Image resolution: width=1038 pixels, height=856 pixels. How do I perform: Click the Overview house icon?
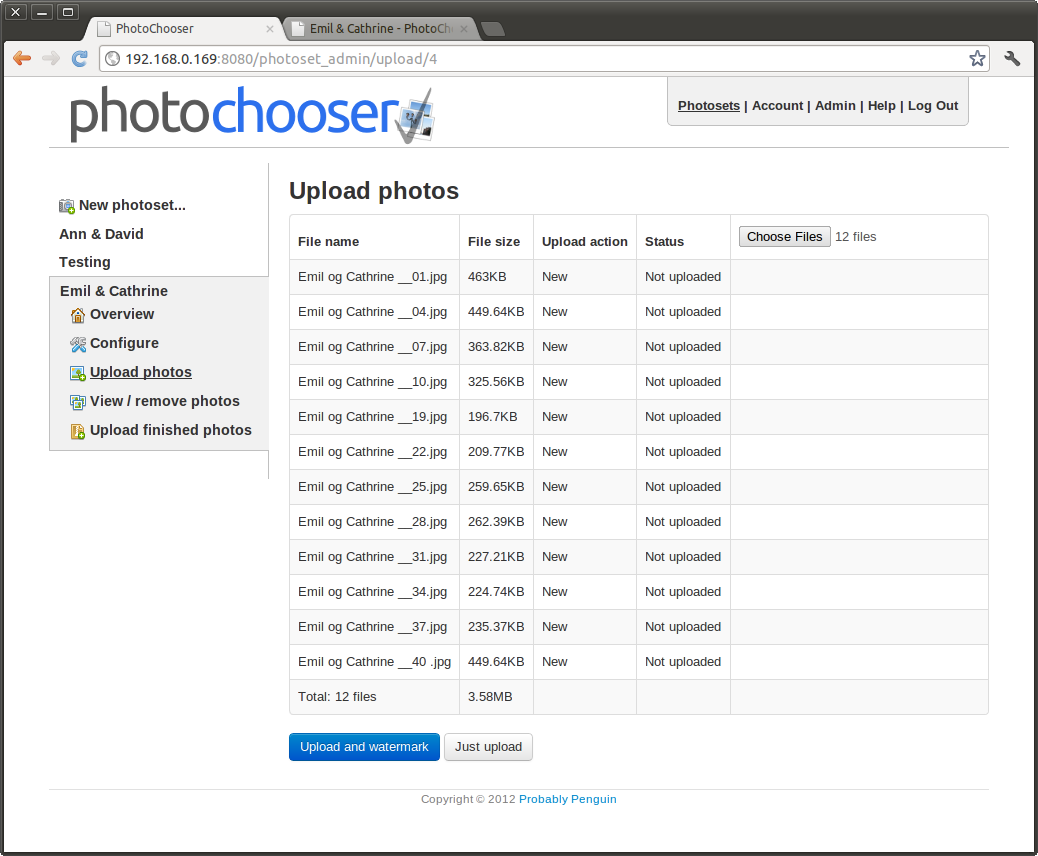(78, 315)
